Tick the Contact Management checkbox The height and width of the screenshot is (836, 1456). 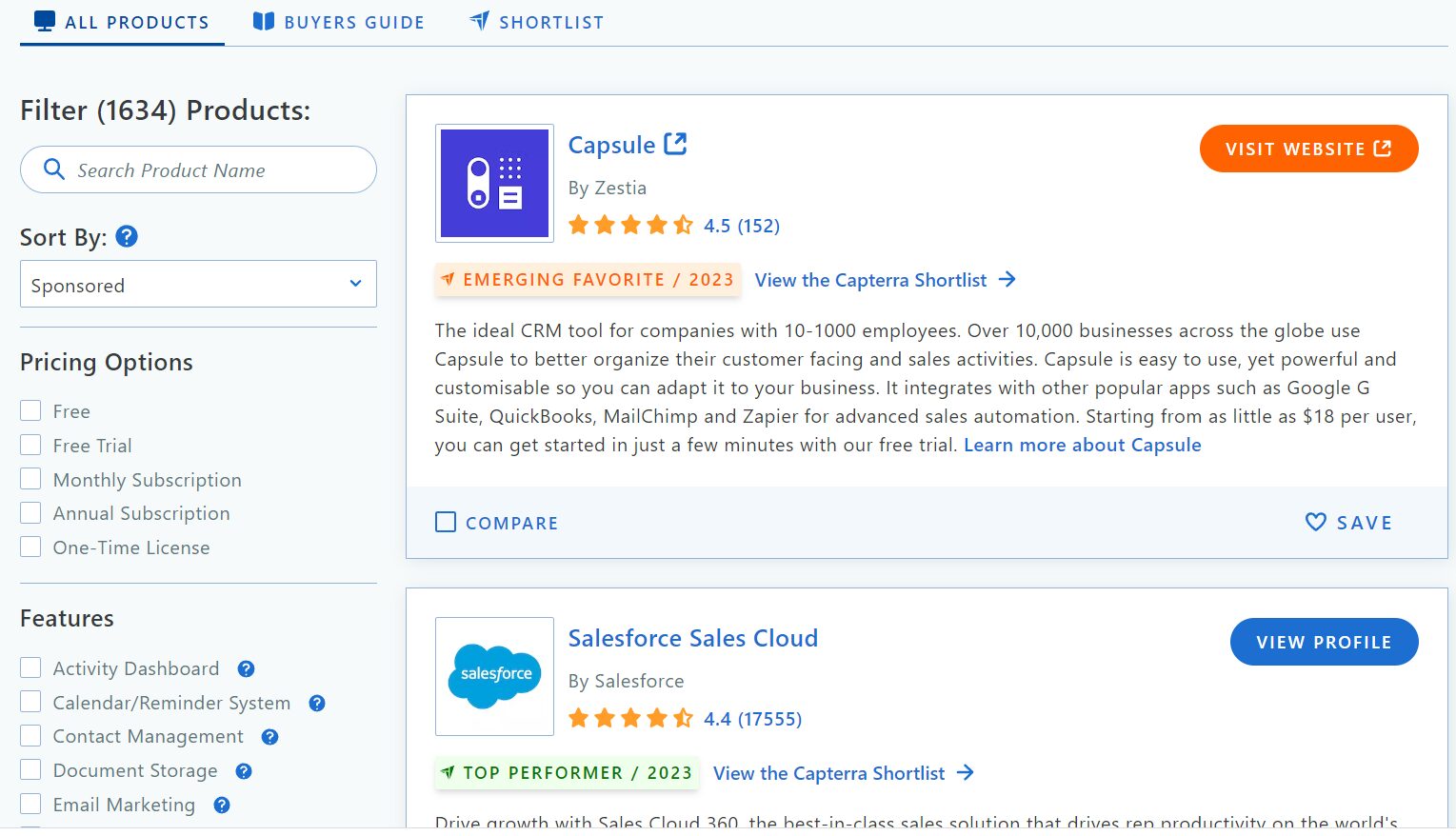(x=30, y=735)
